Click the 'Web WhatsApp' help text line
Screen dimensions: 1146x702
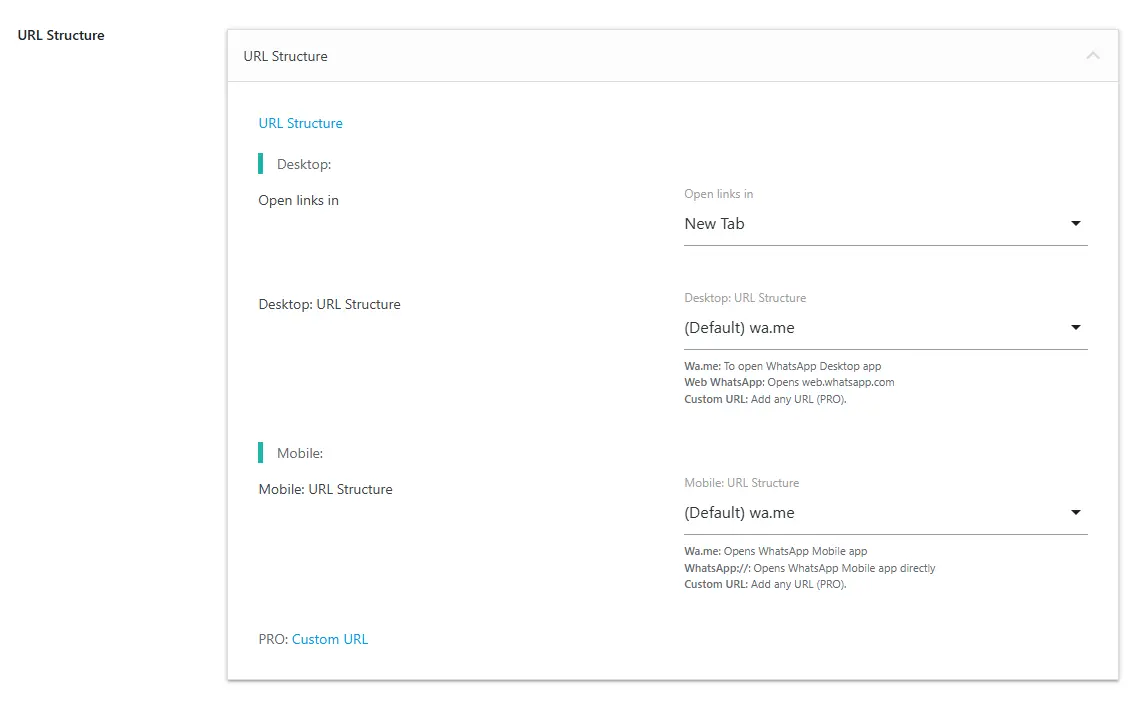pyautogui.click(x=789, y=382)
